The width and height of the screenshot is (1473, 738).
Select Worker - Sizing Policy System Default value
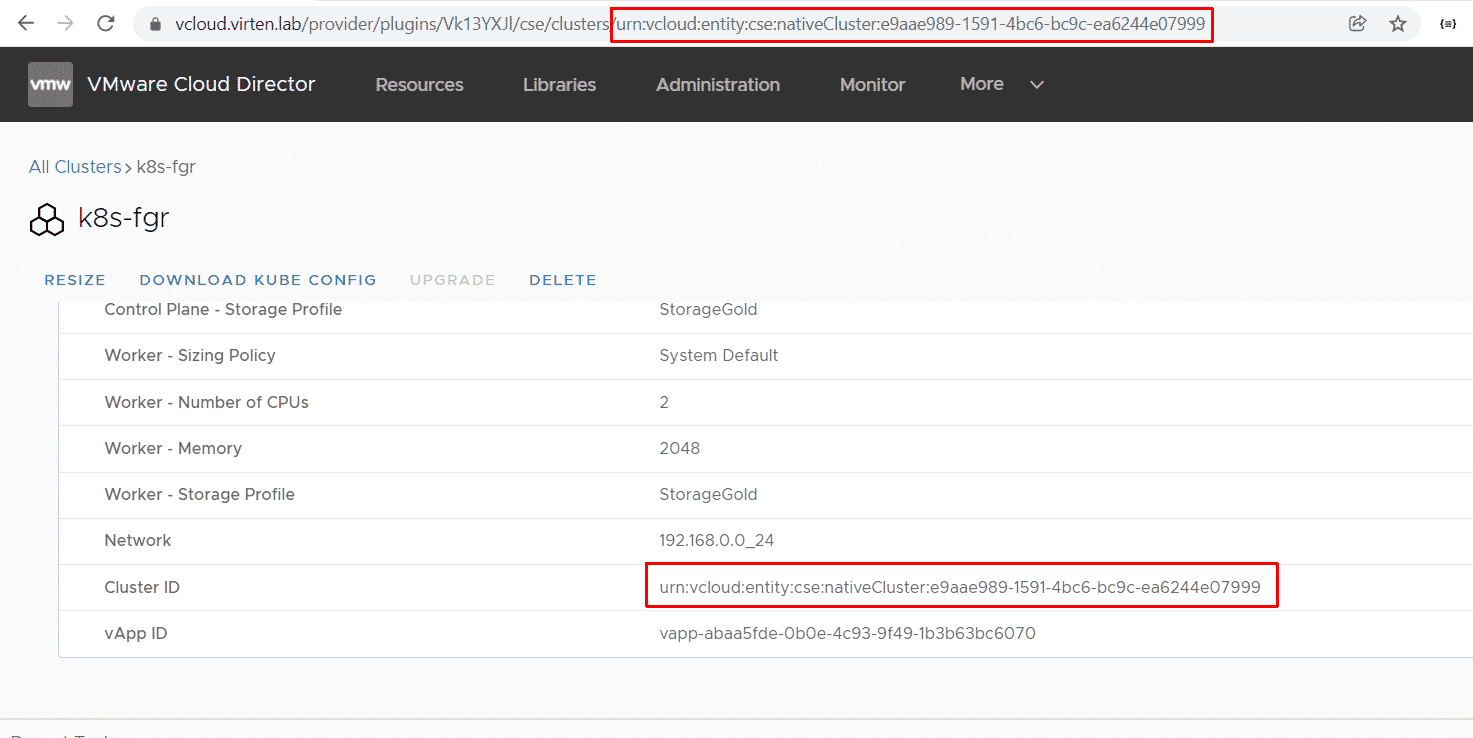[x=719, y=355]
